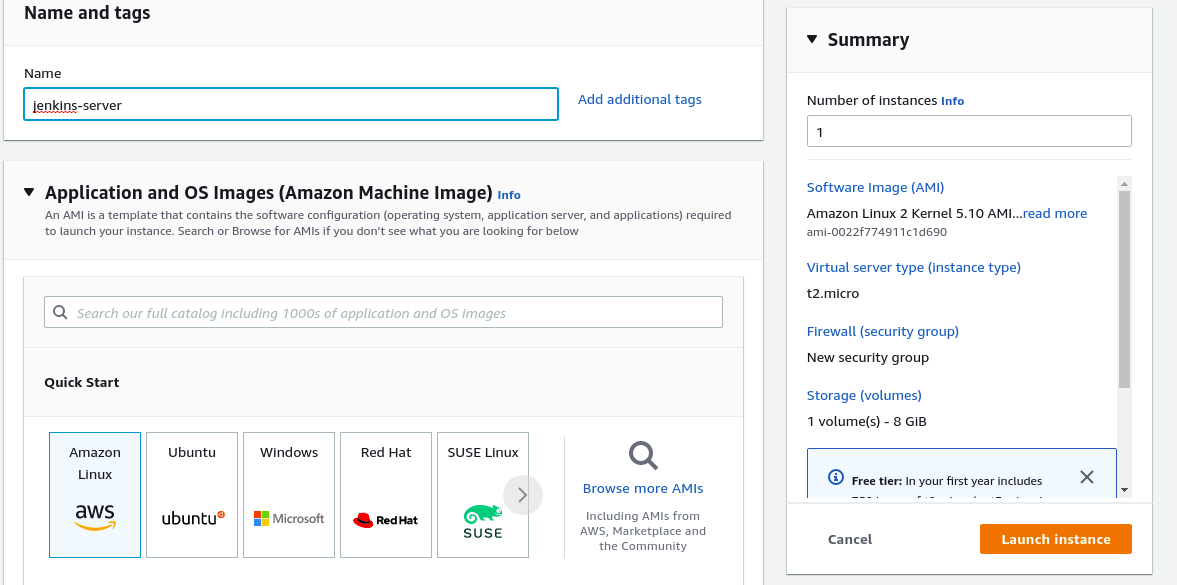
Task: Click the New security group text
Action: pos(868,357)
